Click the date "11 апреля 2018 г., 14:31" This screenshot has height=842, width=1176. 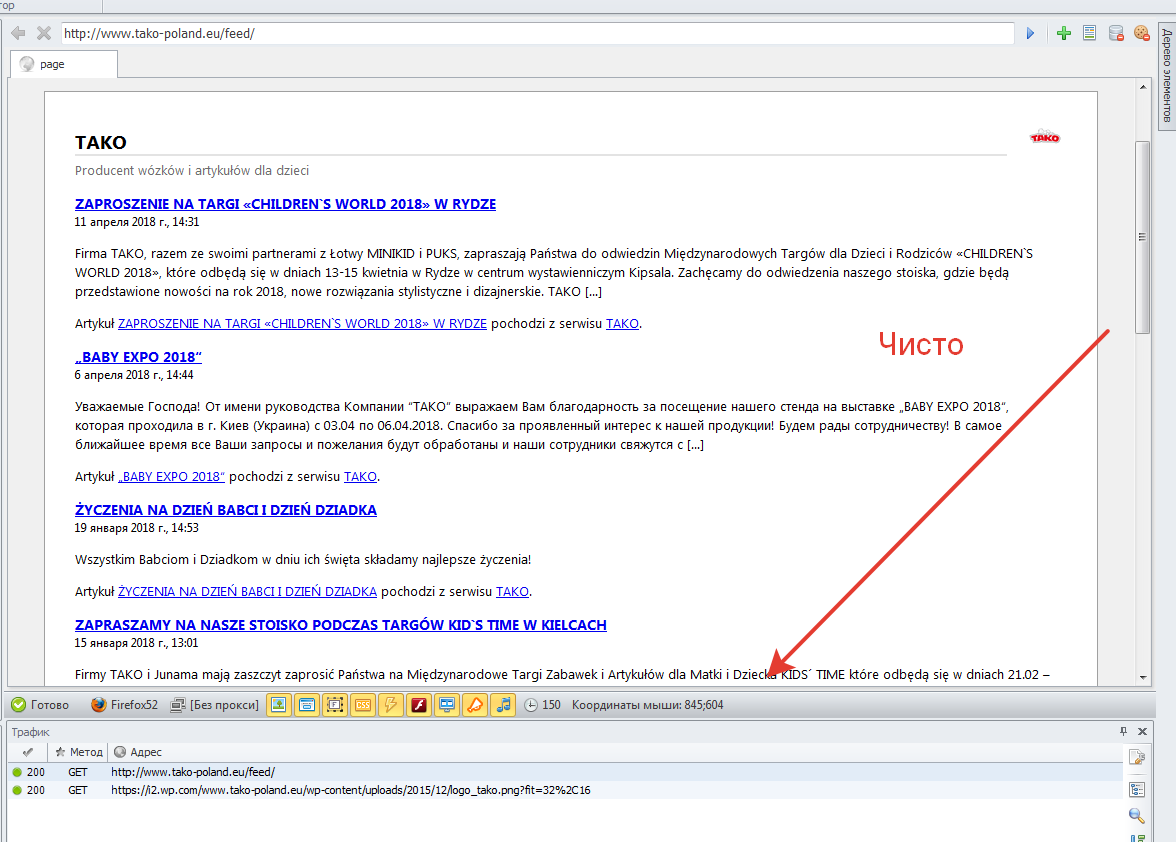pyautogui.click(x=137, y=222)
